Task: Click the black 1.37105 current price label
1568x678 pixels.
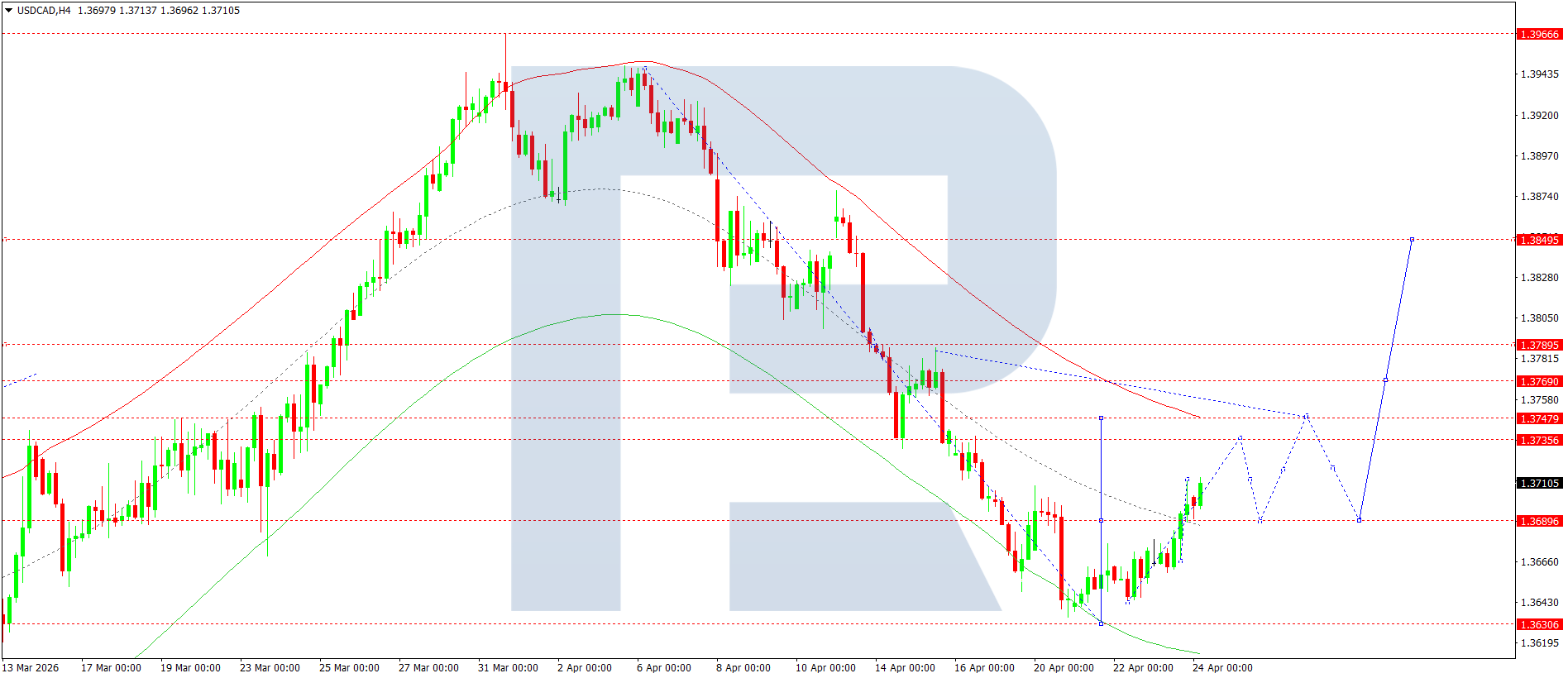Action: [x=1539, y=483]
